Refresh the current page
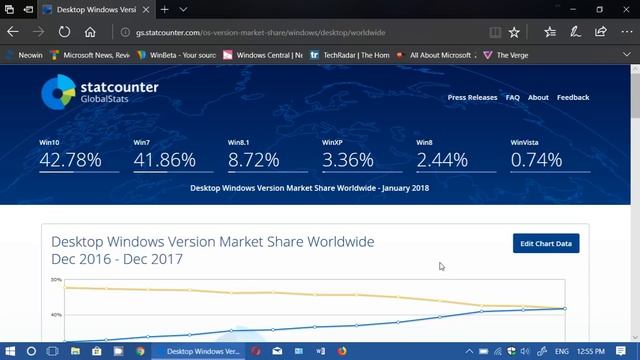This screenshot has height=360, width=640. pyautogui.click(x=64, y=32)
